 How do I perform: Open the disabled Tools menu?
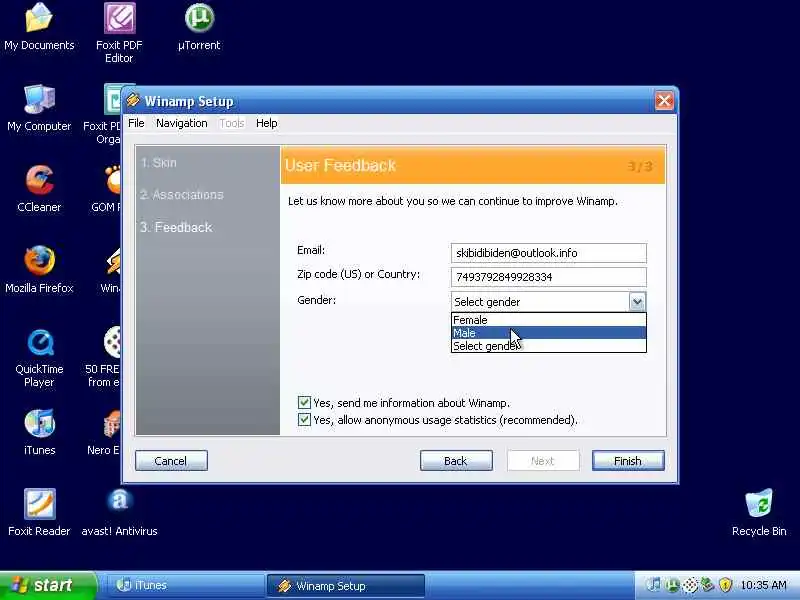[232, 123]
